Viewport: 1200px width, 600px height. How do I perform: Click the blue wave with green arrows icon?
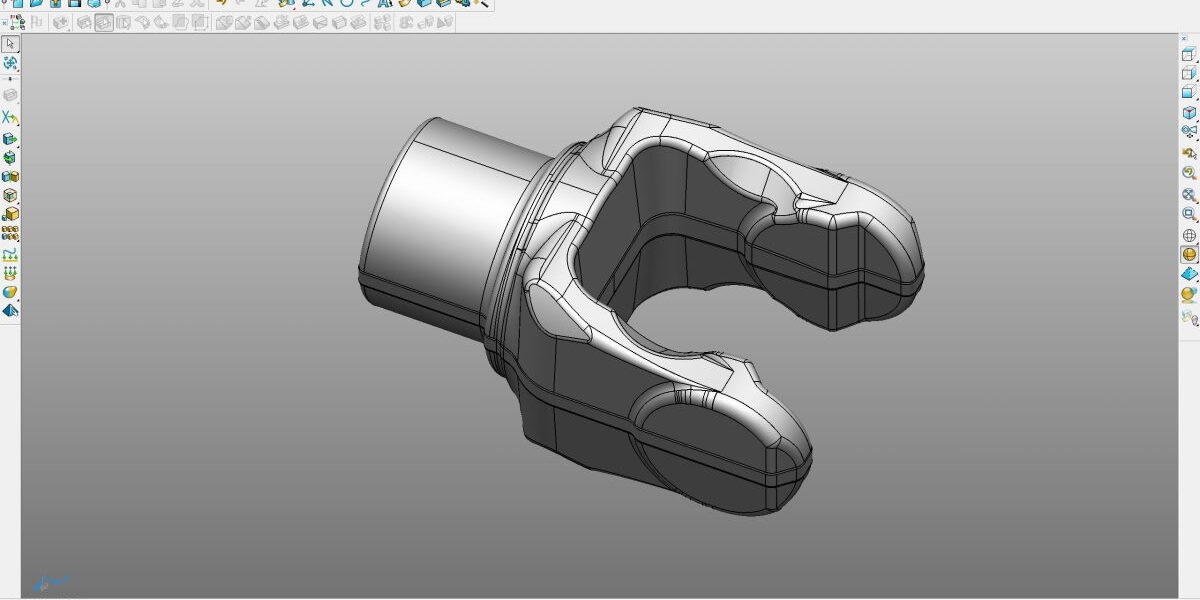point(10,254)
